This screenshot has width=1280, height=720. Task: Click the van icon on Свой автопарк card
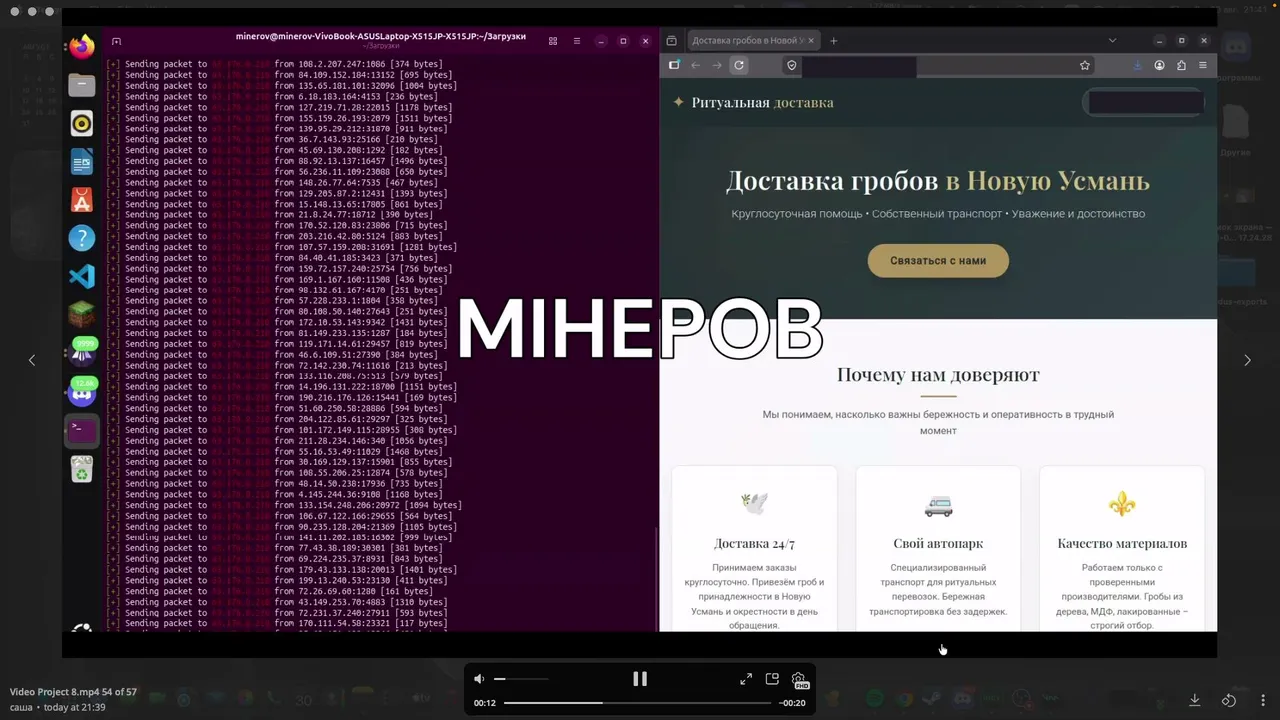coord(938,506)
